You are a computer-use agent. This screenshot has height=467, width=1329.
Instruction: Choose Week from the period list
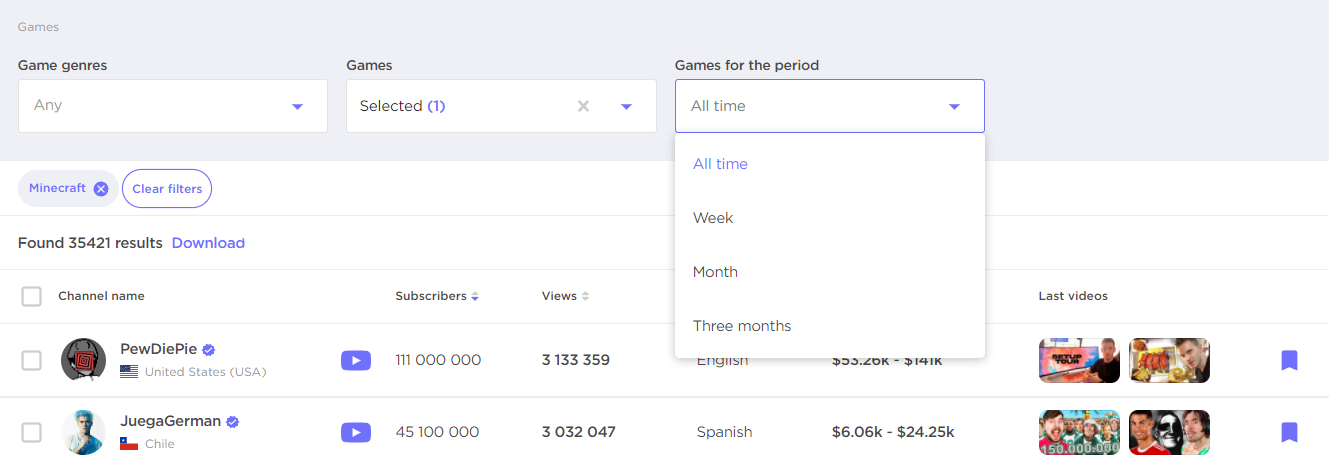tap(713, 218)
